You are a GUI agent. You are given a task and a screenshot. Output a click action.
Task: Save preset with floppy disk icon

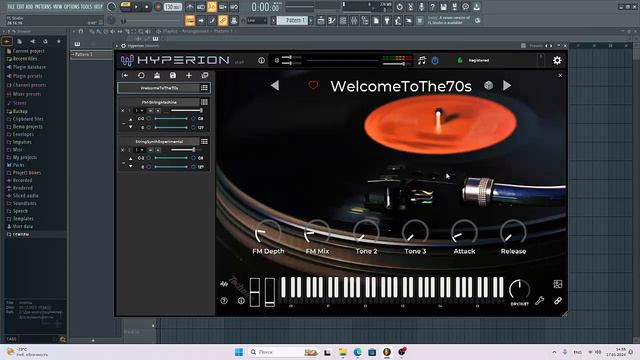pos(173,76)
